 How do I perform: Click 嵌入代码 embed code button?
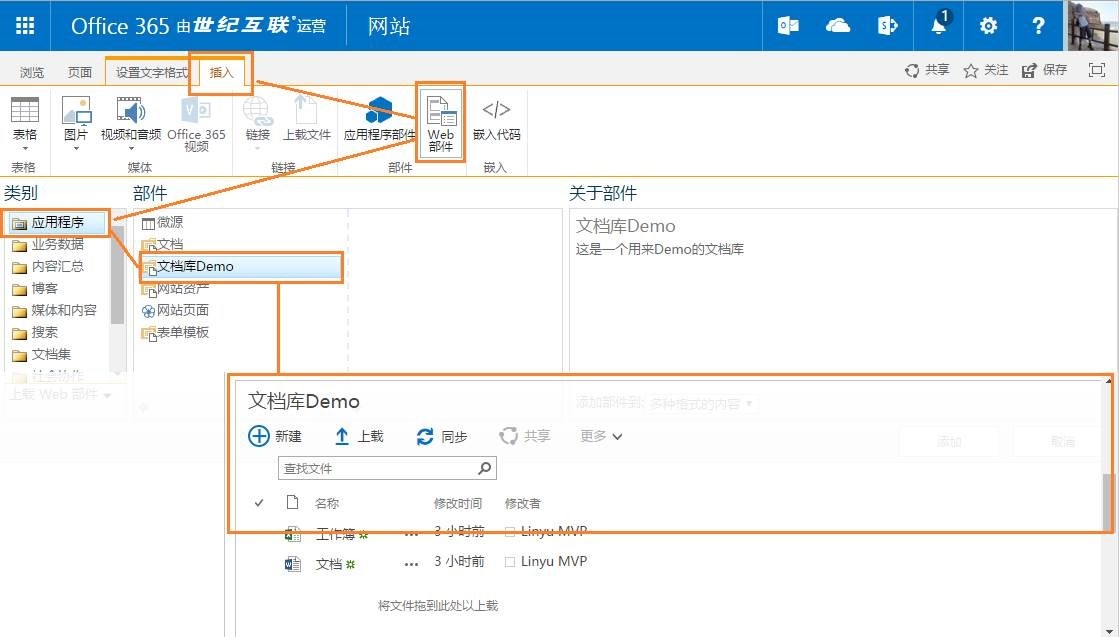click(497, 118)
